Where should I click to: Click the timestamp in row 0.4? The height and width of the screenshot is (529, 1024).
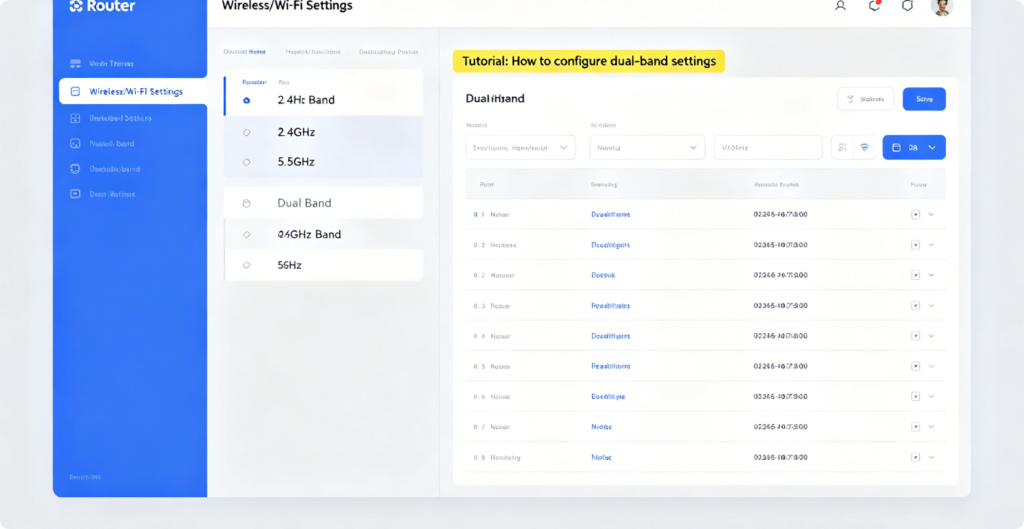point(780,336)
